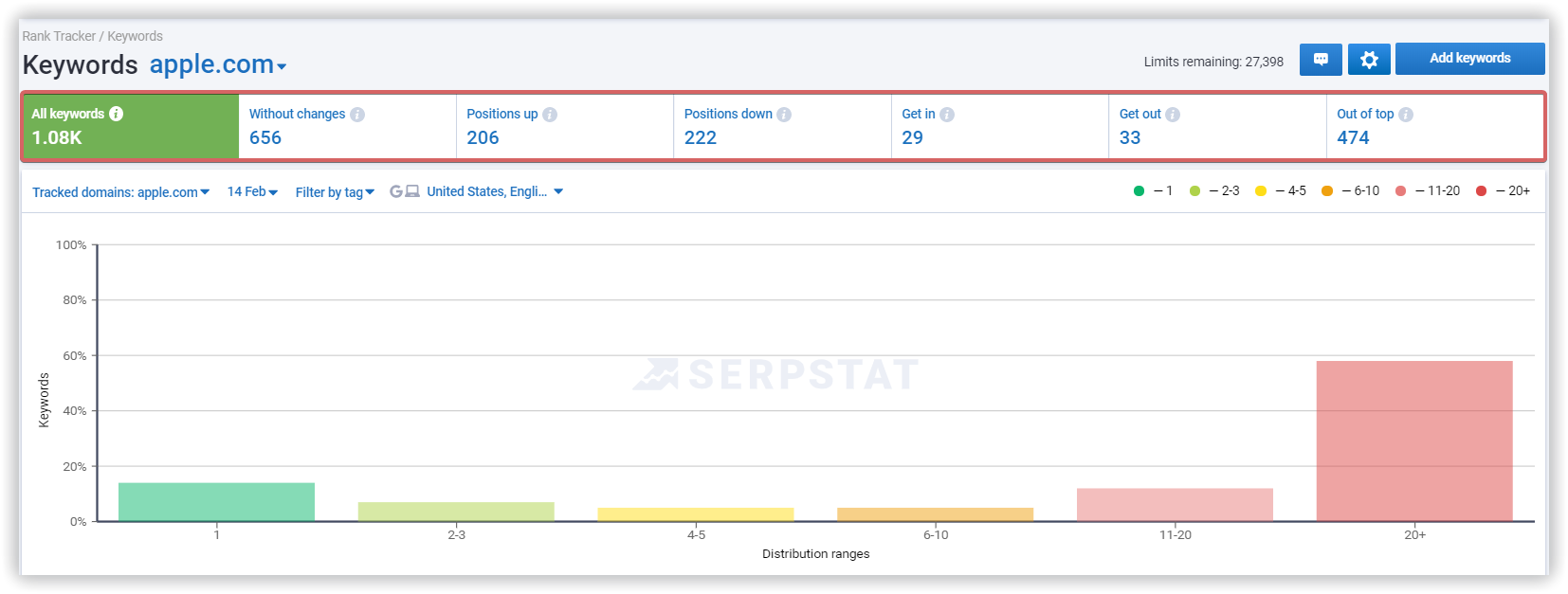Image resolution: width=1568 pixels, height=594 pixels.
Task: Open the 14 Feb date dropdown
Action: [252, 191]
